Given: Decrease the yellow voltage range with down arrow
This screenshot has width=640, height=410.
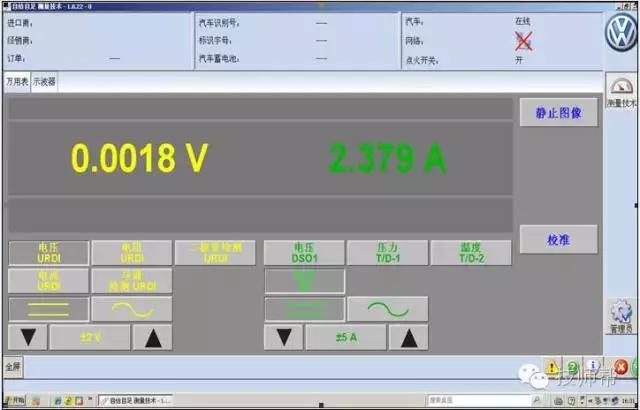Looking at the screenshot, I should pyautogui.click(x=28, y=337).
